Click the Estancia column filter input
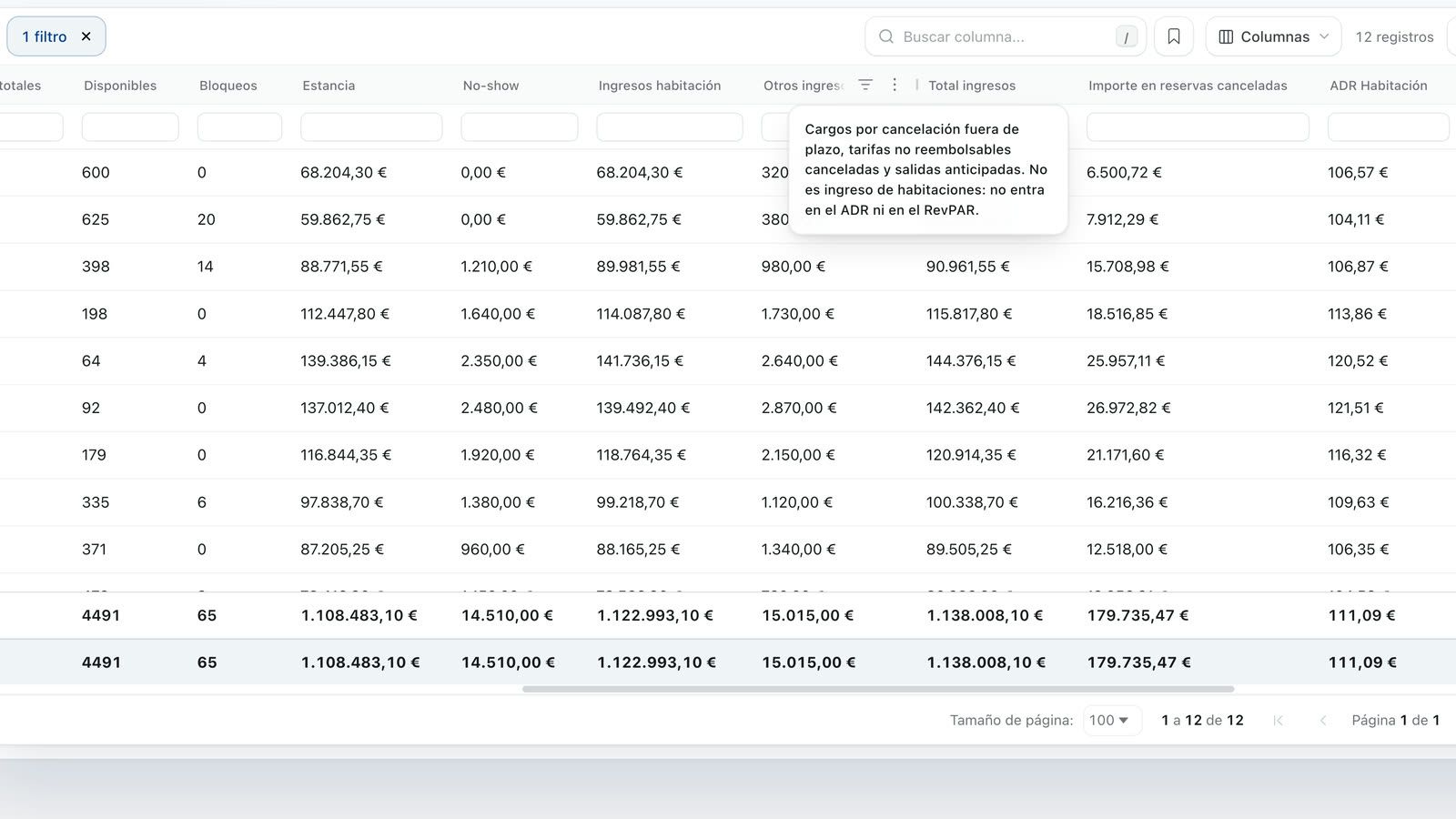This screenshot has height=819, width=1456. 371,126
